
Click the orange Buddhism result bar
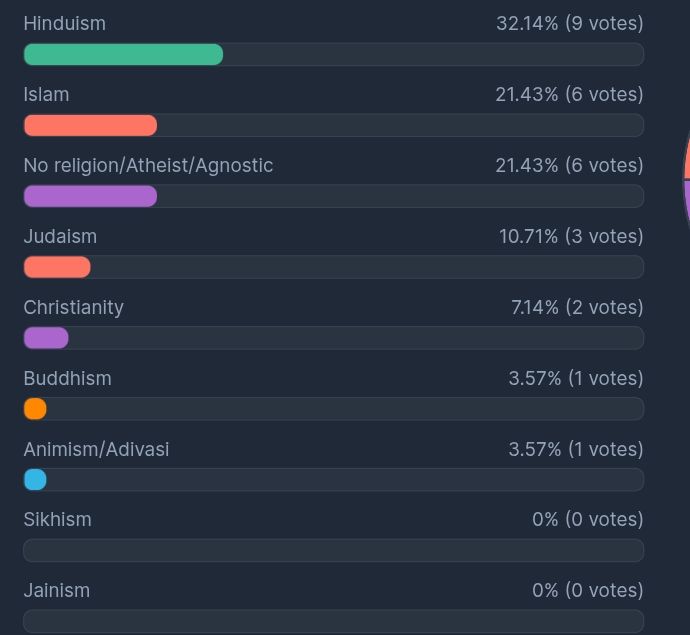coord(35,409)
